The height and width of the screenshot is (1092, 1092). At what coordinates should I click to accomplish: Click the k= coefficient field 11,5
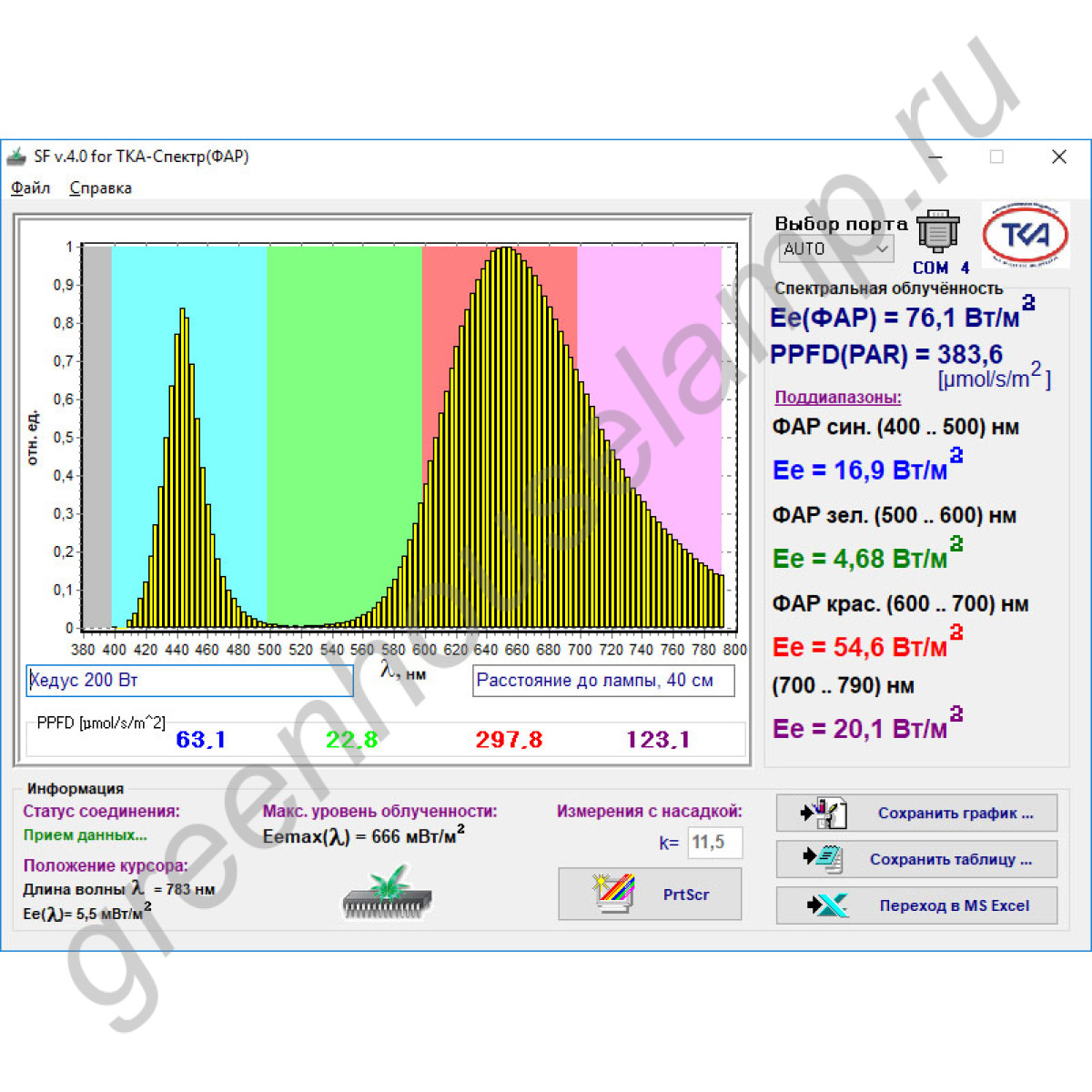(714, 843)
